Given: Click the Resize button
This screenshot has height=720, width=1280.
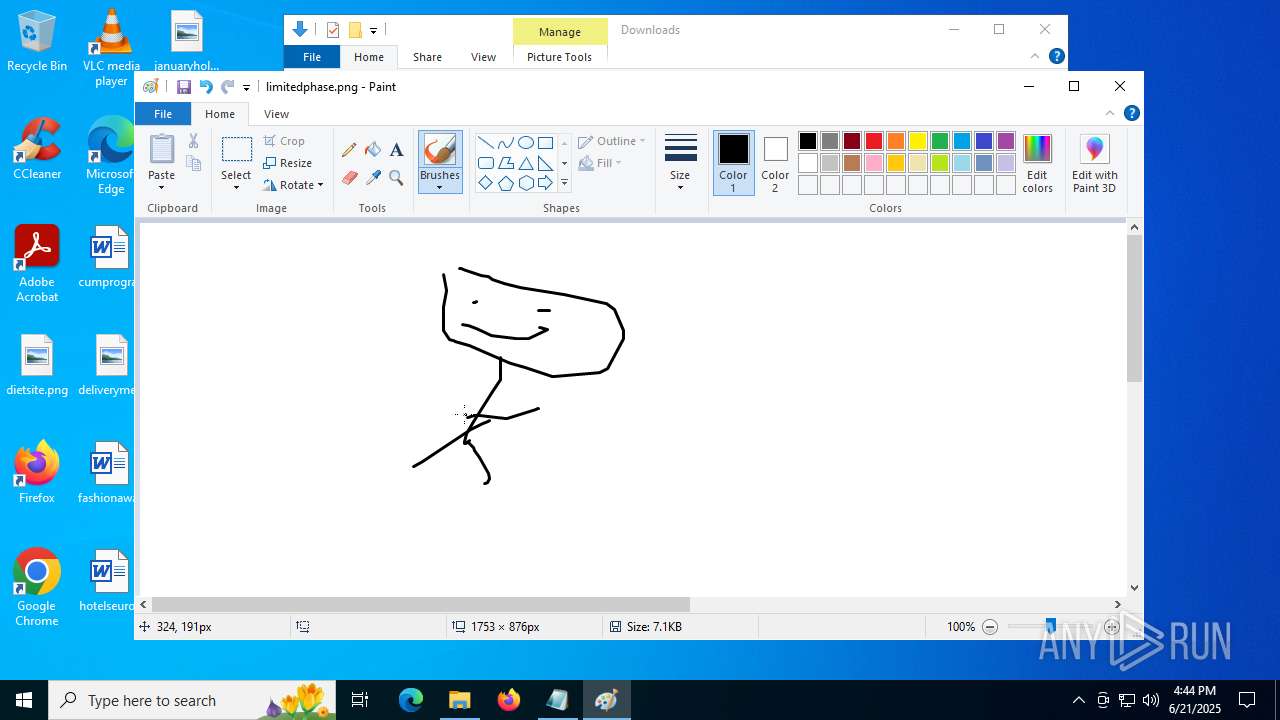Looking at the screenshot, I should pyautogui.click(x=288, y=163).
